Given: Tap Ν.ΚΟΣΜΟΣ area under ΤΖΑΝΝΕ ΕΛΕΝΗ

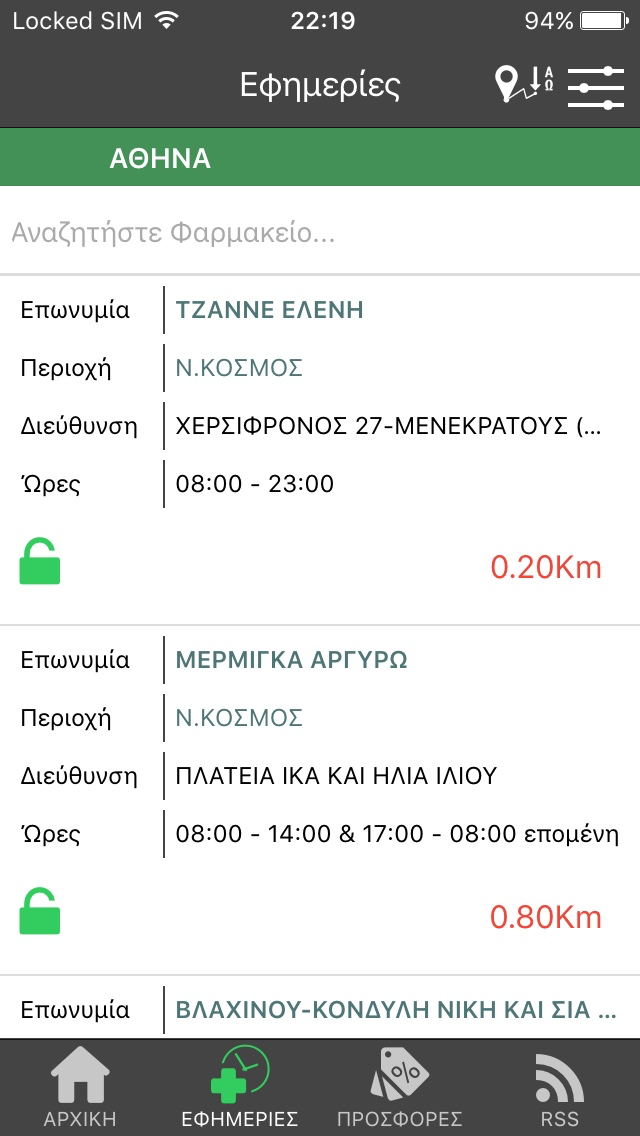Looking at the screenshot, I should tap(239, 368).
